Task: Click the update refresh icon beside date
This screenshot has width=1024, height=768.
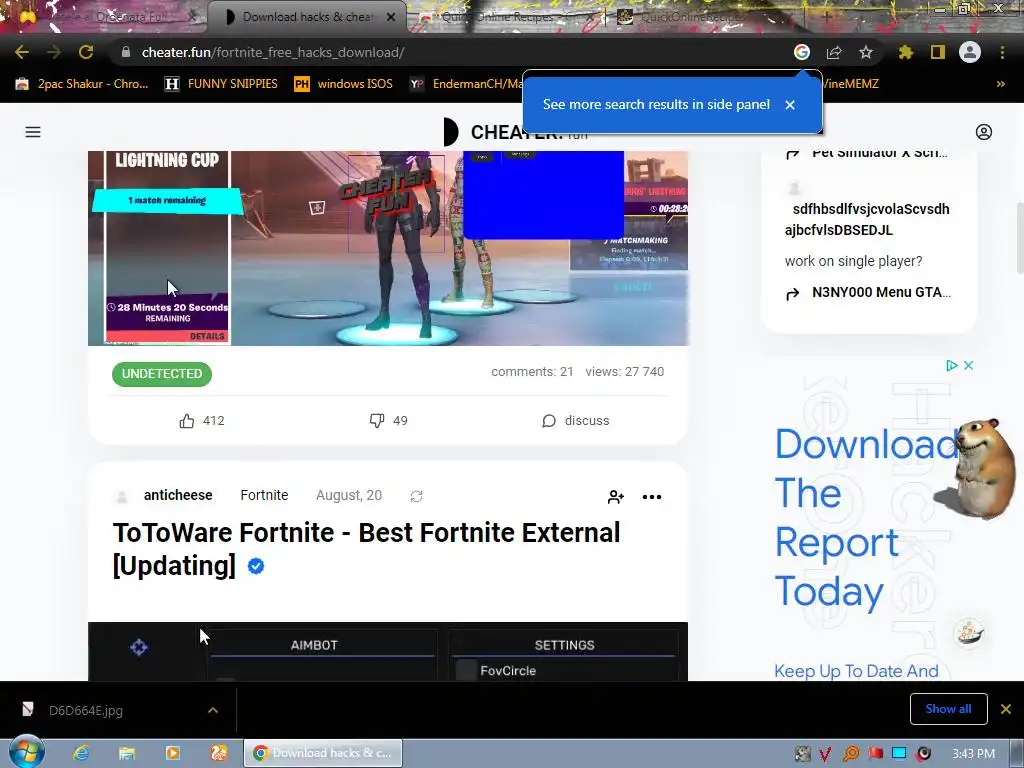Action: 416,496
